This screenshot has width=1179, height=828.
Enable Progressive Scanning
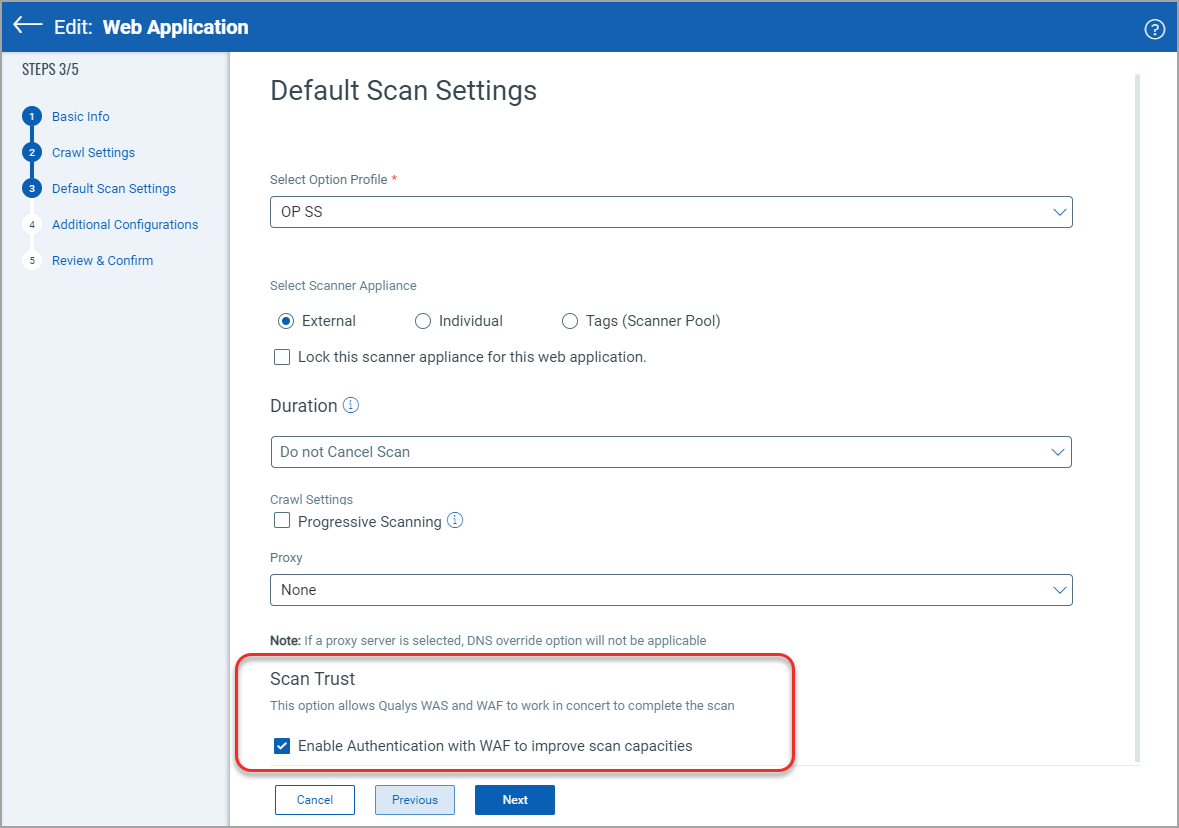[281, 520]
